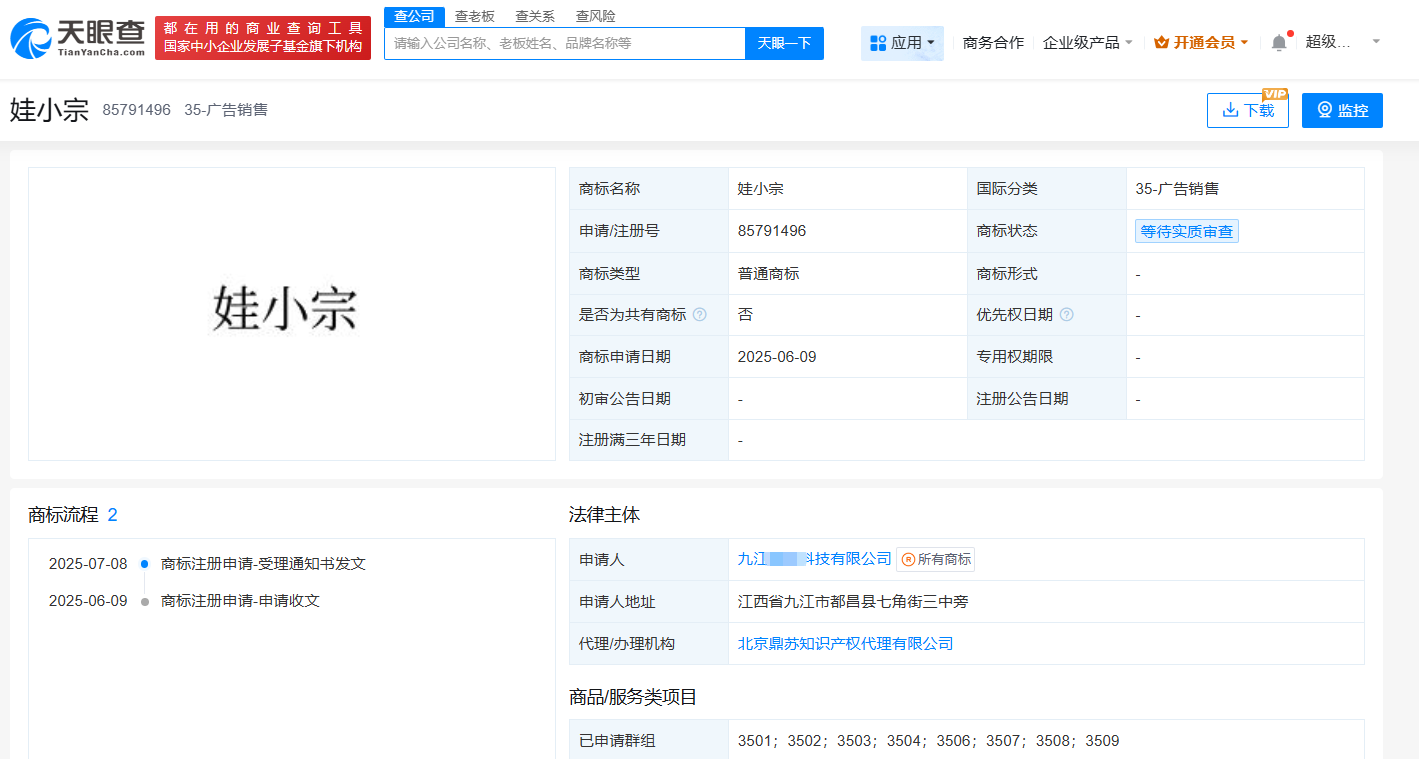Click the apps grid icon beside 应用
The width and height of the screenshot is (1419, 759).
(880, 42)
